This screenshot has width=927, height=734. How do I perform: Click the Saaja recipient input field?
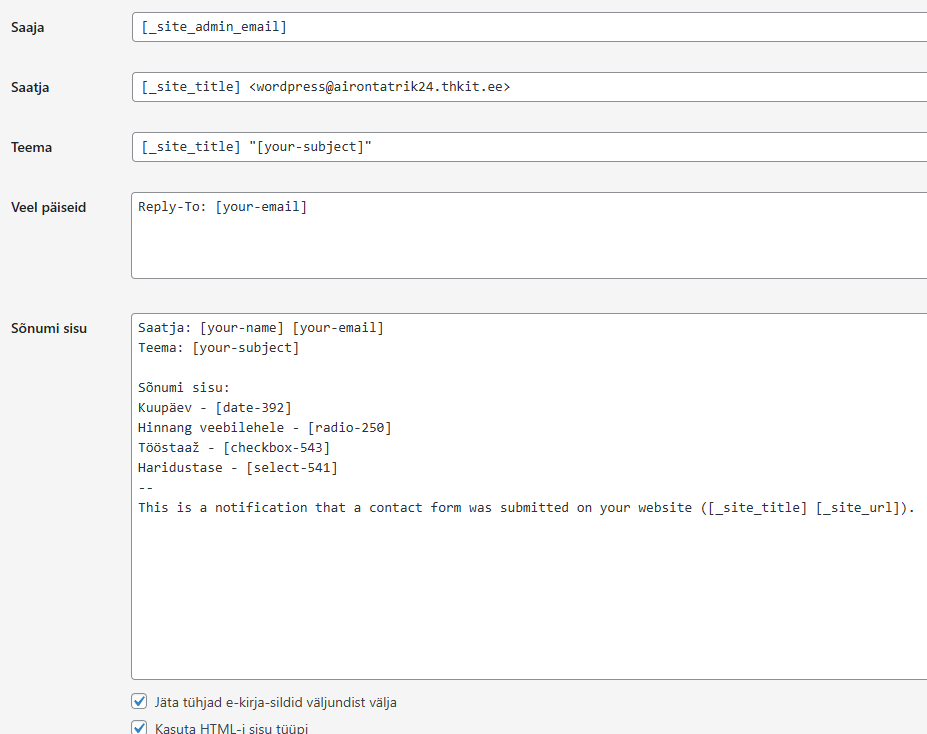(x=528, y=27)
